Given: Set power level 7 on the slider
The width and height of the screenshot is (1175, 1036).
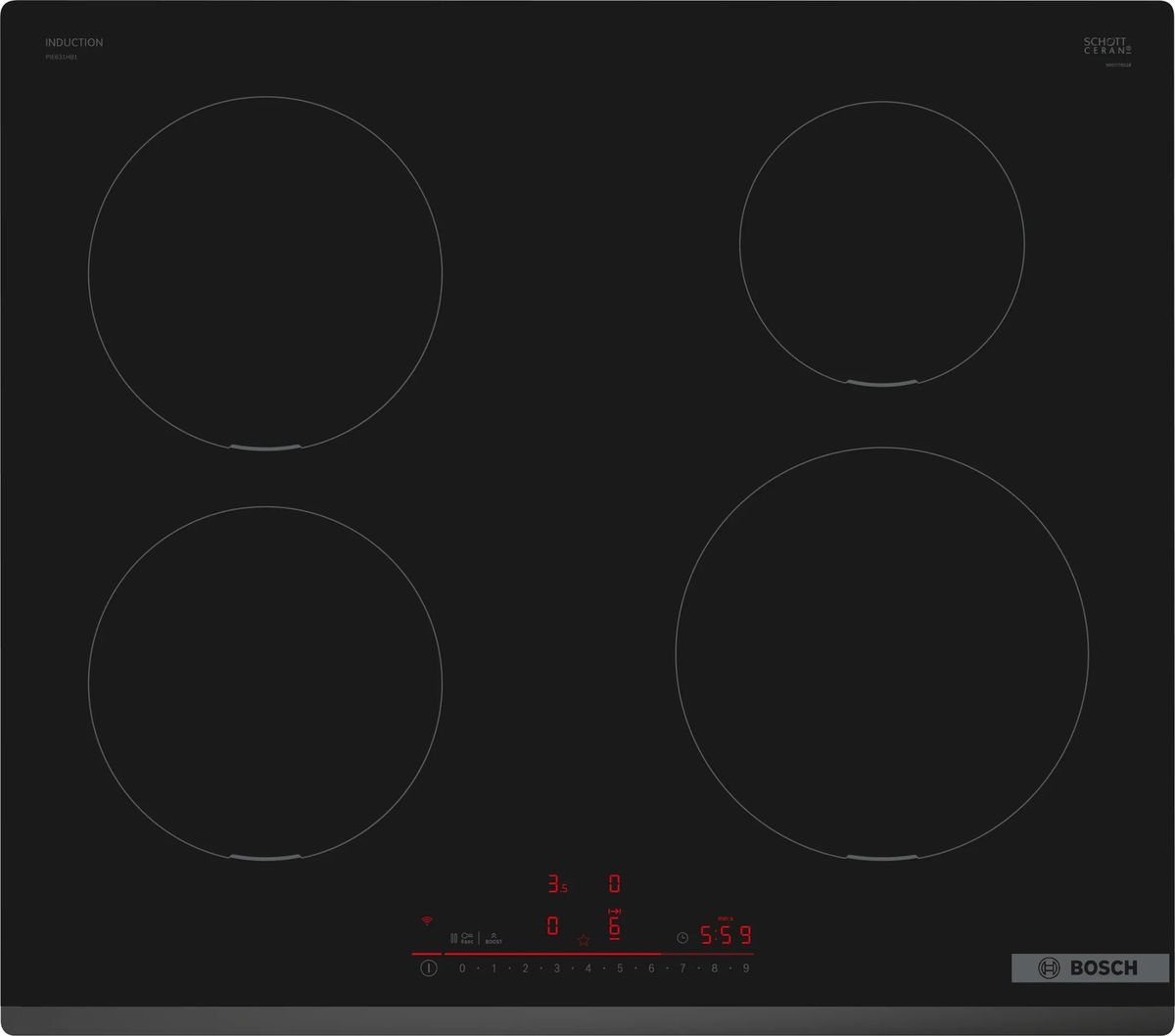Looking at the screenshot, I should click(x=682, y=968).
